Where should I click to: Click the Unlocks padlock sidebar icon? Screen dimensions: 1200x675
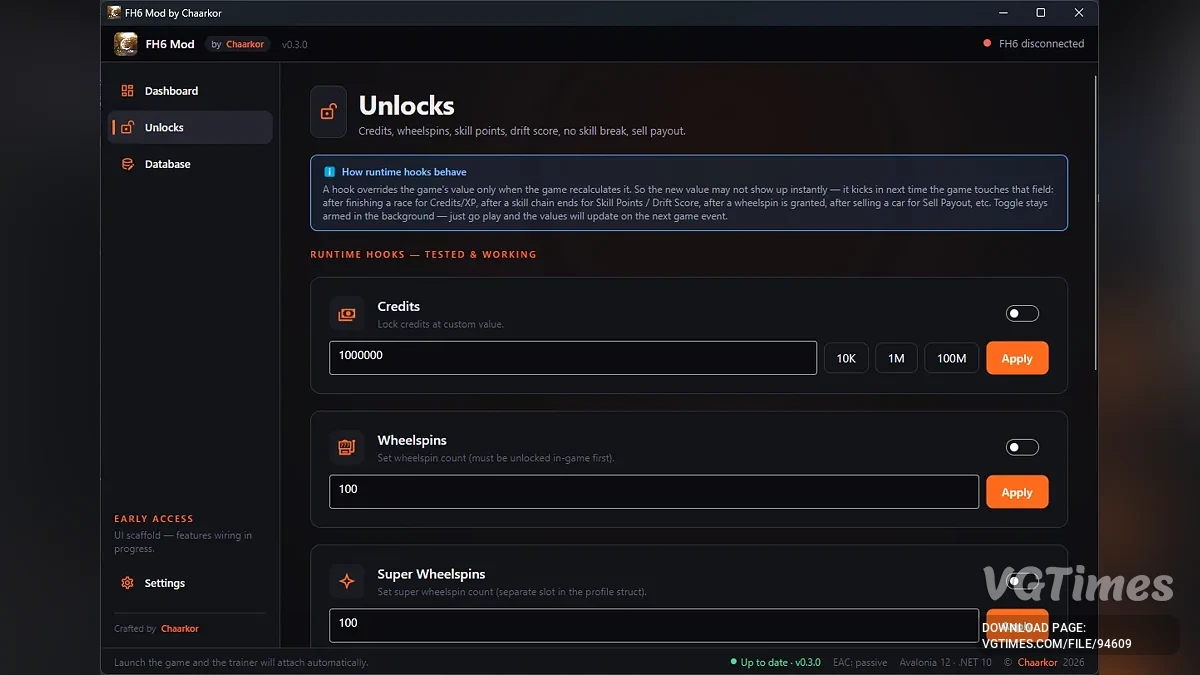coord(127,127)
